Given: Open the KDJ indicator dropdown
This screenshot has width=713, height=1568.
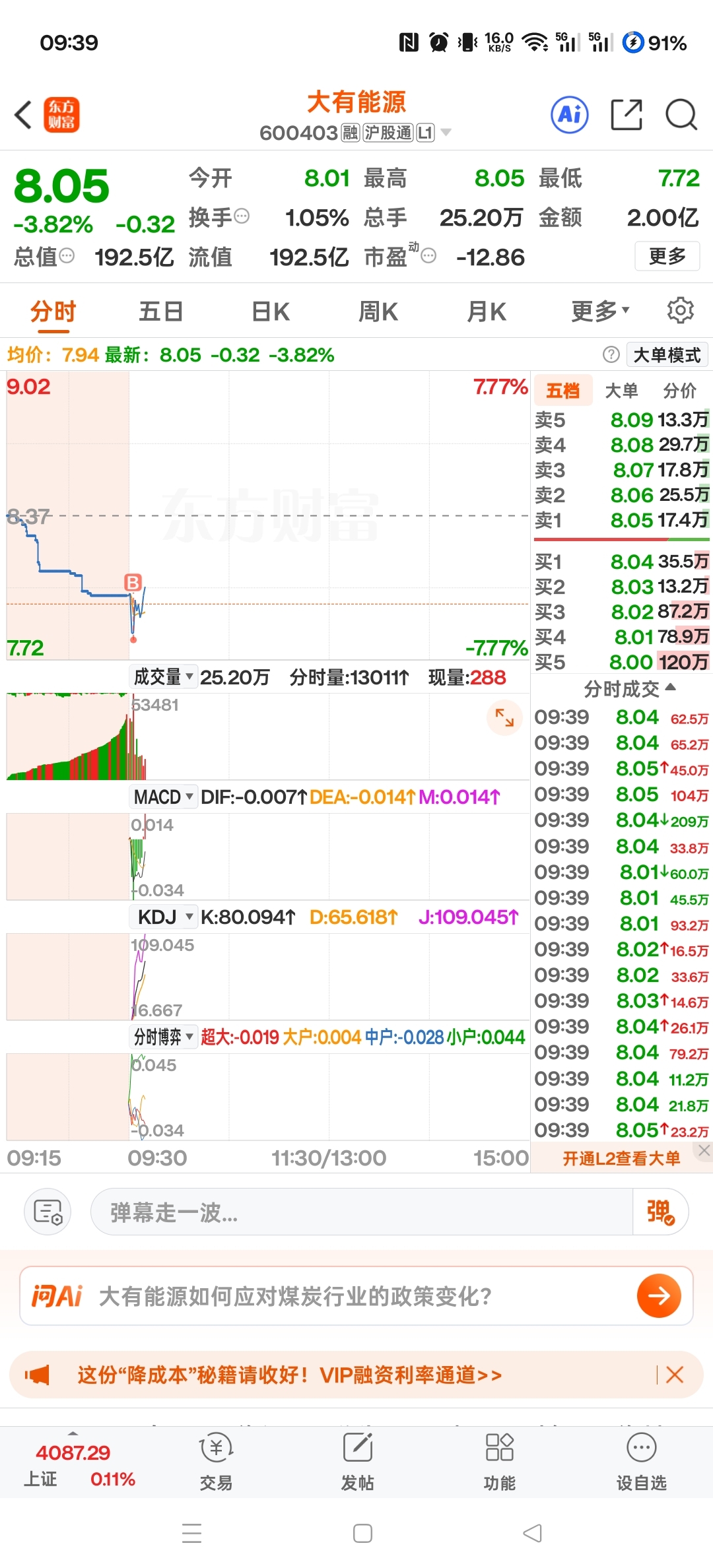Looking at the screenshot, I should pos(163,917).
